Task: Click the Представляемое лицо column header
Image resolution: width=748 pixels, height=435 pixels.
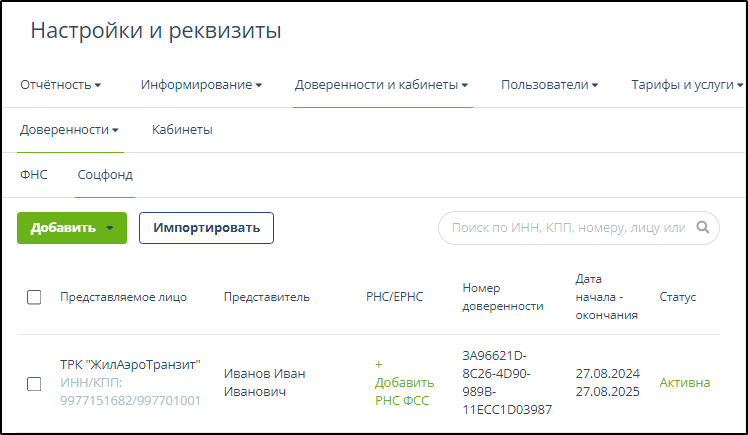Action: coord(123,297)
